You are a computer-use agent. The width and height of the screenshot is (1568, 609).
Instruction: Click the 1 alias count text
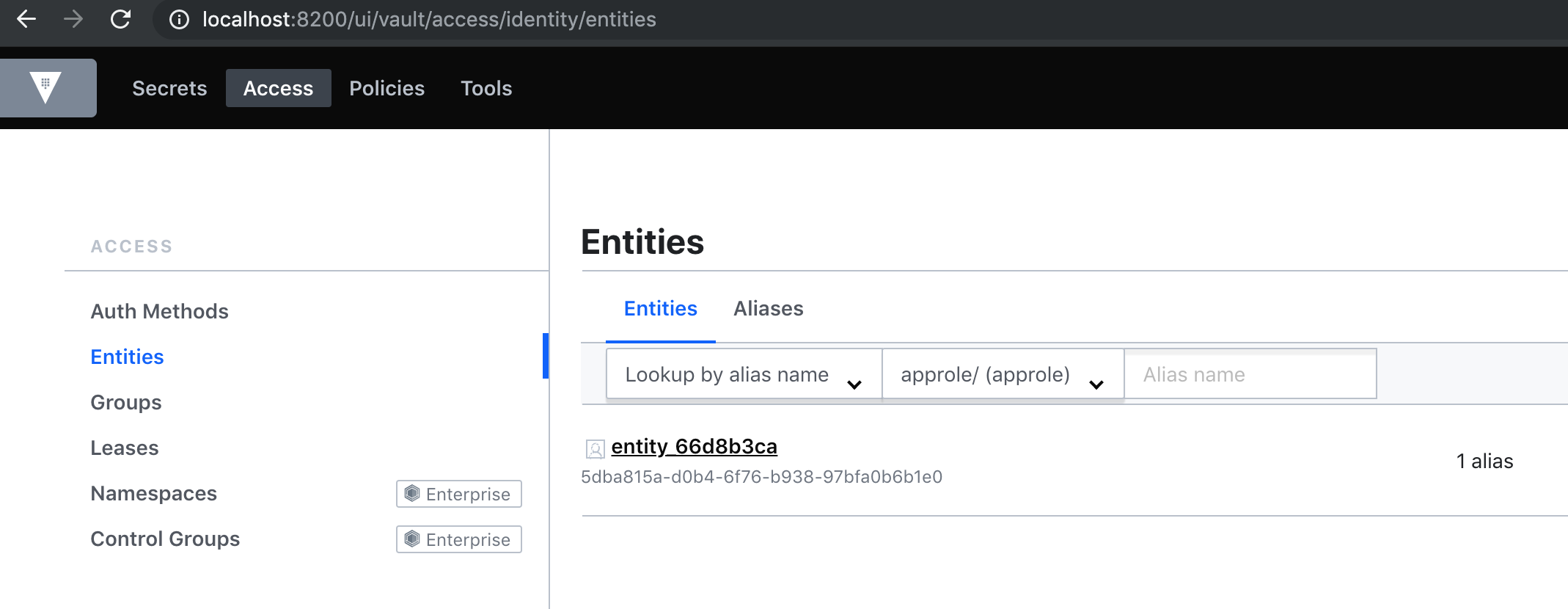coord(1484,461)
